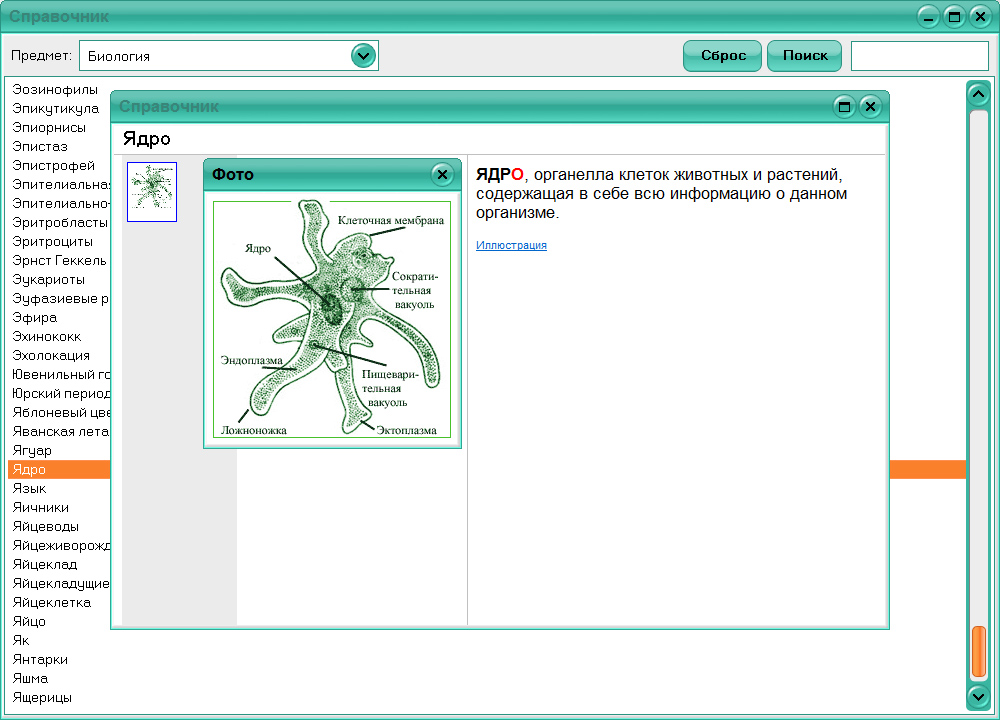Click the Биология subject combo box
Screen dimensions: 1000x720
click(x=215, y=56)
